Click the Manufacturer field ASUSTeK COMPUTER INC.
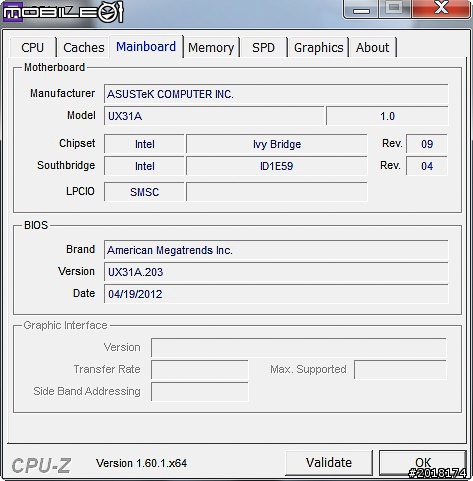This screenshot has width=473, height=481. coord(276,94)
